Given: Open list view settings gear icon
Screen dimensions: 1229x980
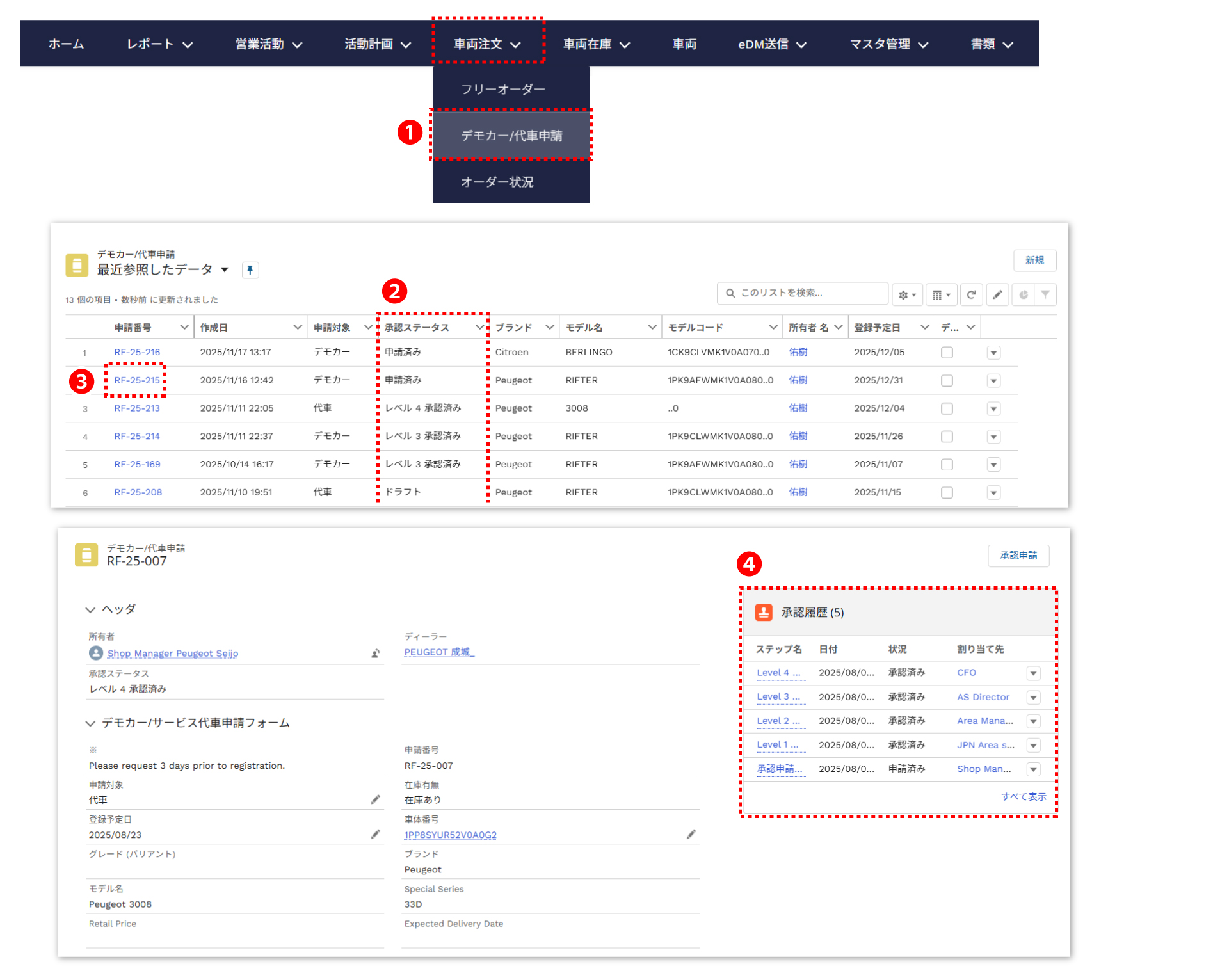Looking at the screenshot, I should click(907, 294).
